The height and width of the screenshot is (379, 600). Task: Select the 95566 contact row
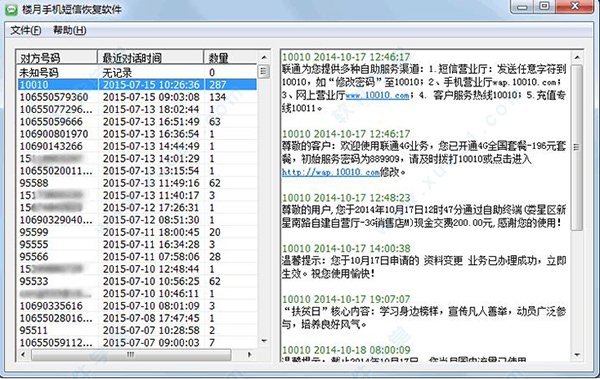(x=137, y=256)
